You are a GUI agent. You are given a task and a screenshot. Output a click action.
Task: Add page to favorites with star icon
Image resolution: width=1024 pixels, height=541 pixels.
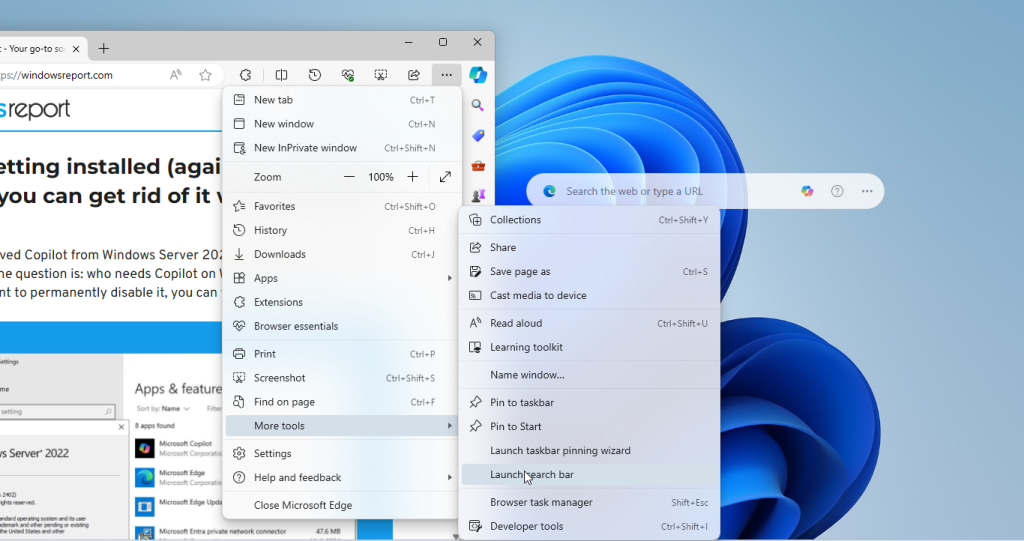[206, 75]
